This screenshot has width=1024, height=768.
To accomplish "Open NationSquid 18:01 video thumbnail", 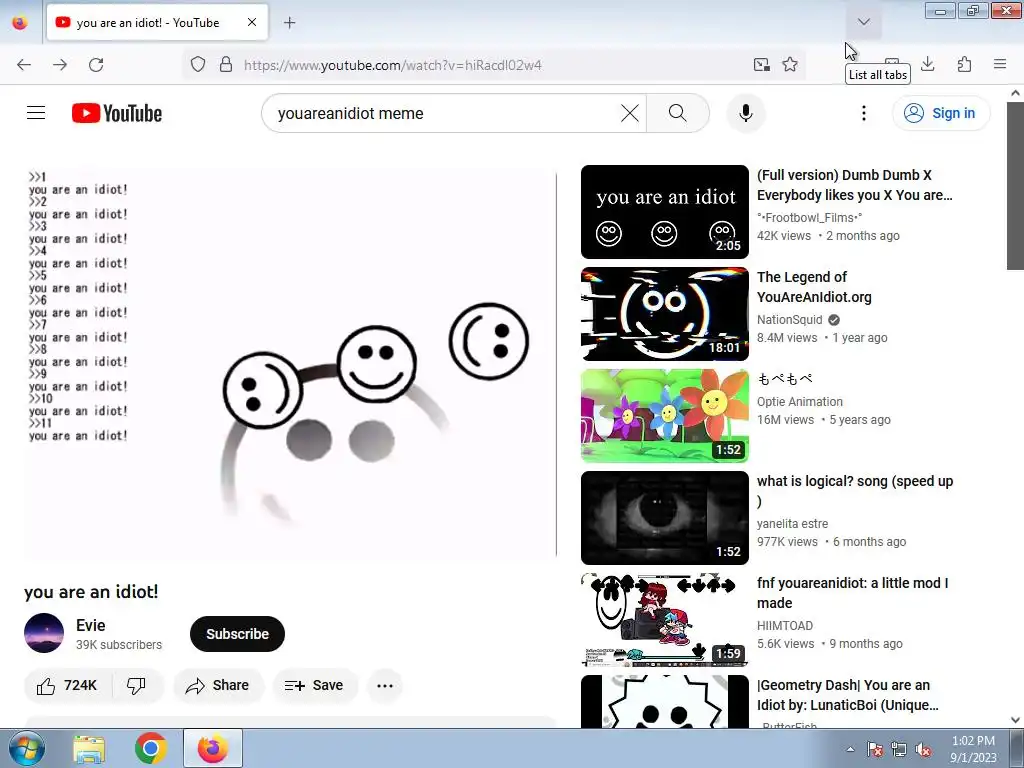I will pyautogui.click(x=665, y=313).
